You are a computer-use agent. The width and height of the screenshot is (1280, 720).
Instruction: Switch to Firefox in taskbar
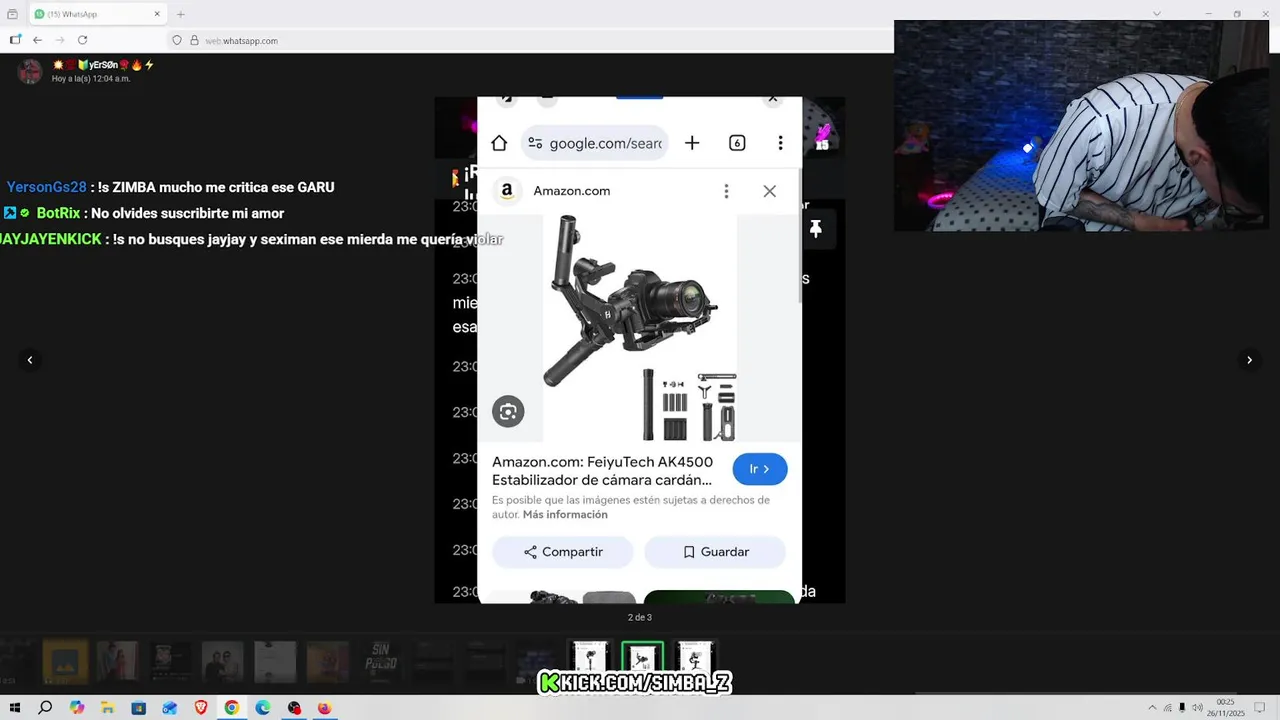click(x=324, y=708)
